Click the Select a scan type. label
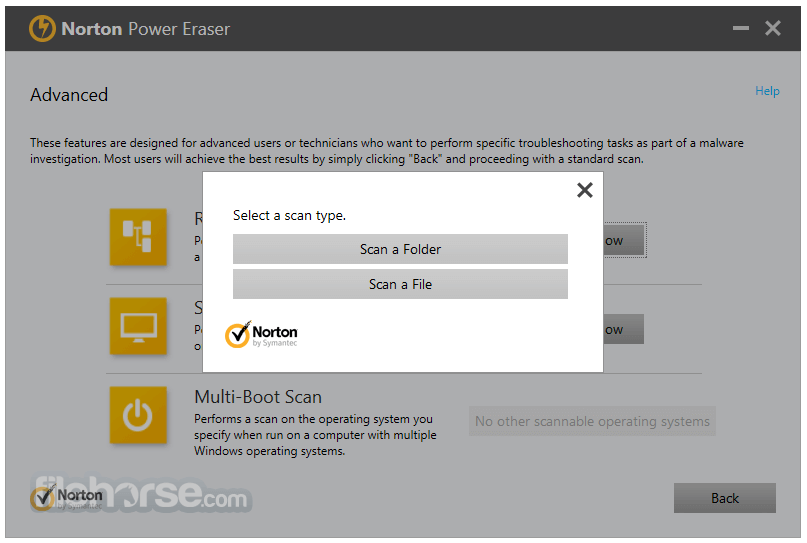 pyautogui.click(x=289, y=215)
